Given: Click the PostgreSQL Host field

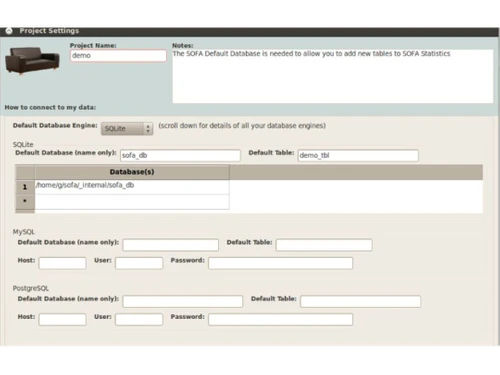Looking at the screenshot, I should point(62,319).
